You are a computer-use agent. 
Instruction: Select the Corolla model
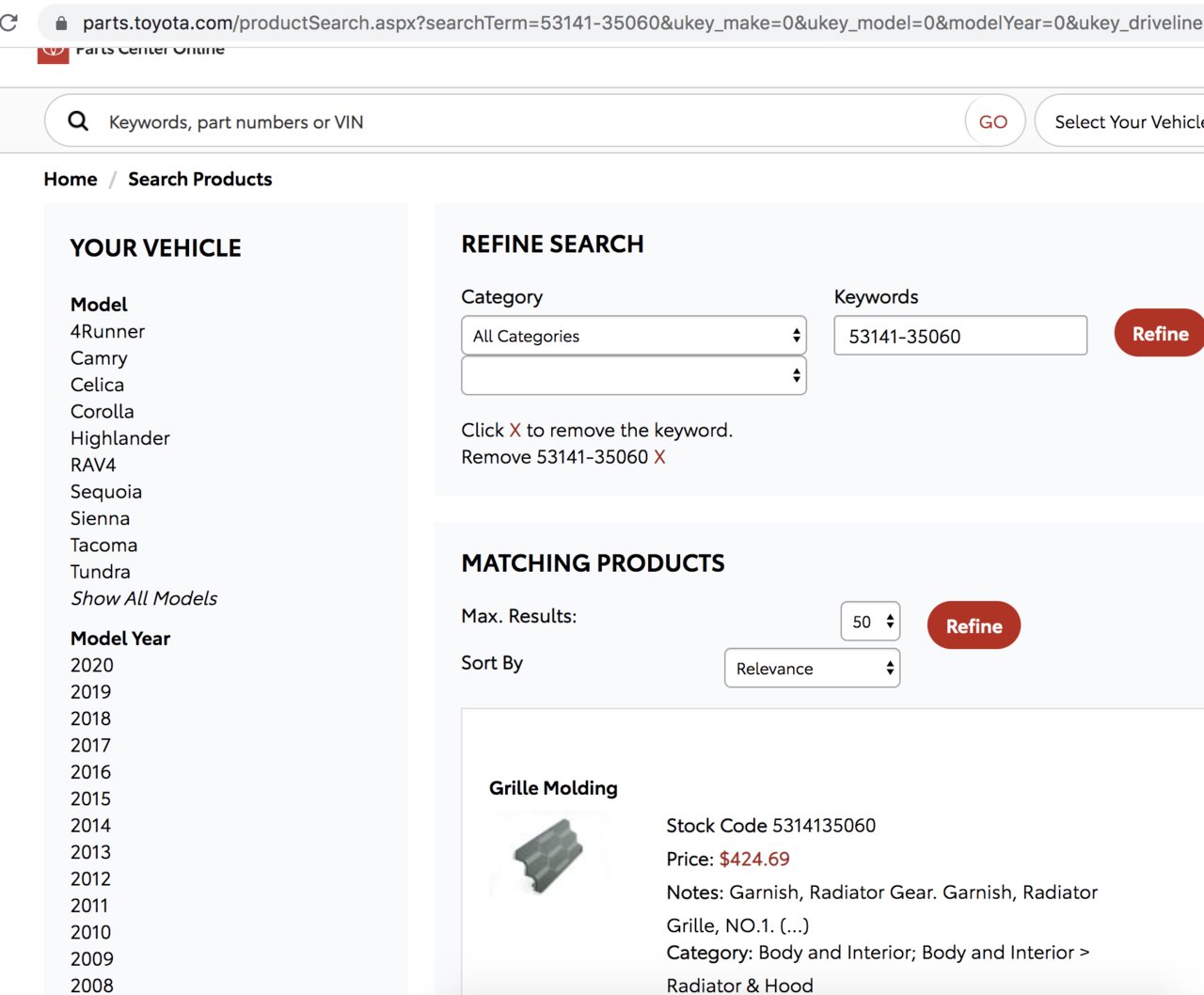103,412
